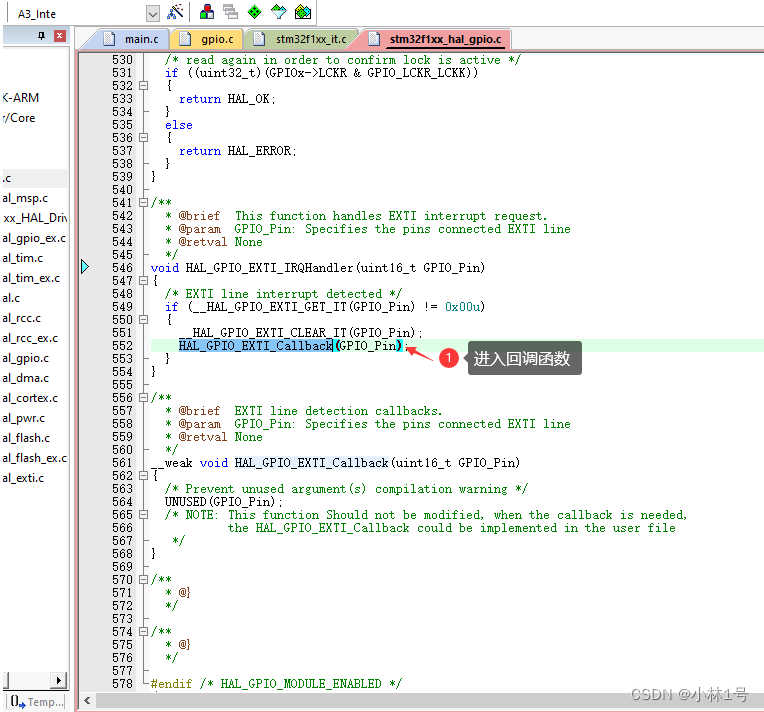Collapse the callback body at line 562
The height and width of the screenshot is (712, 764).
click(x=143, y=476)
